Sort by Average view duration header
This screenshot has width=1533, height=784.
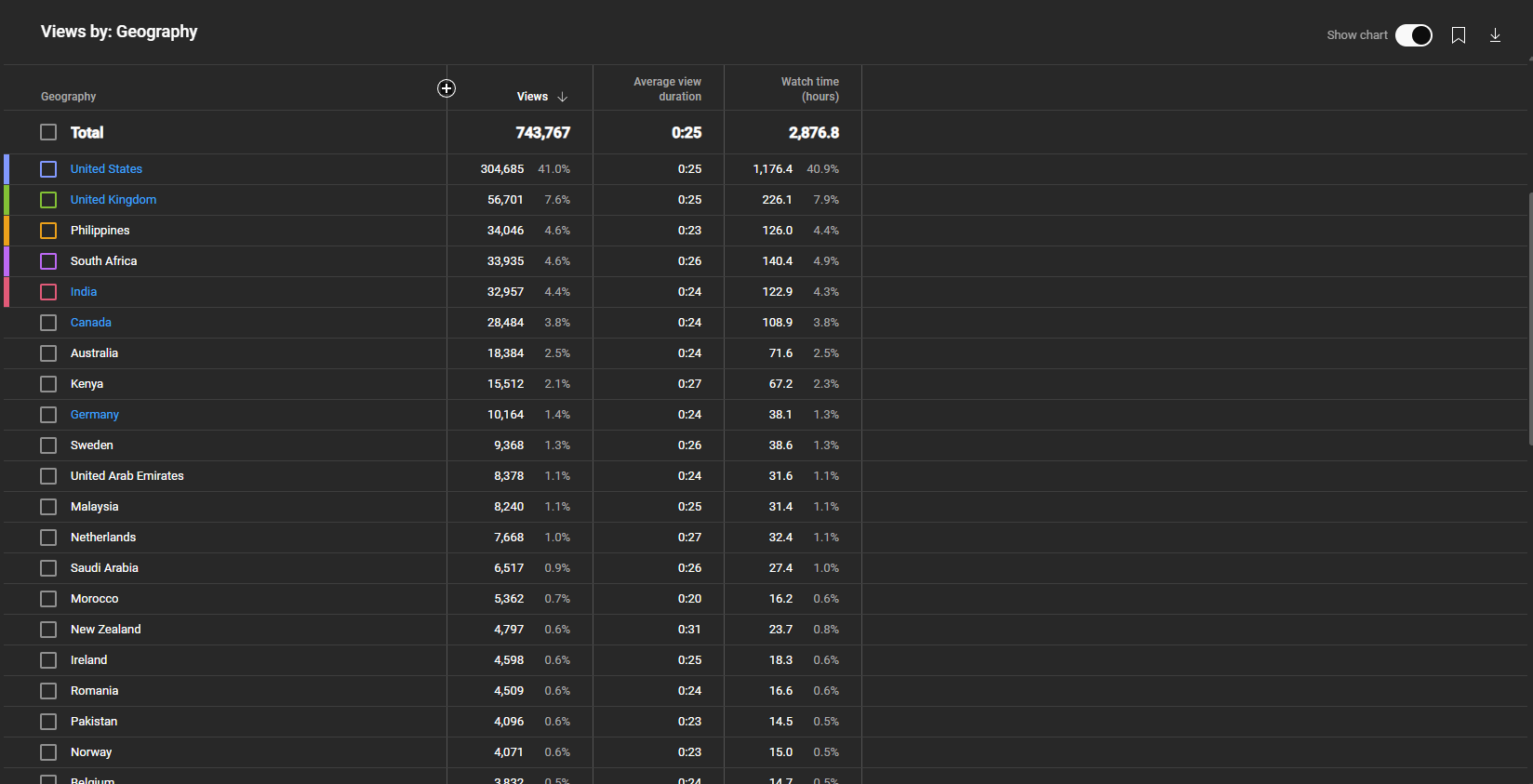(667, 89)
